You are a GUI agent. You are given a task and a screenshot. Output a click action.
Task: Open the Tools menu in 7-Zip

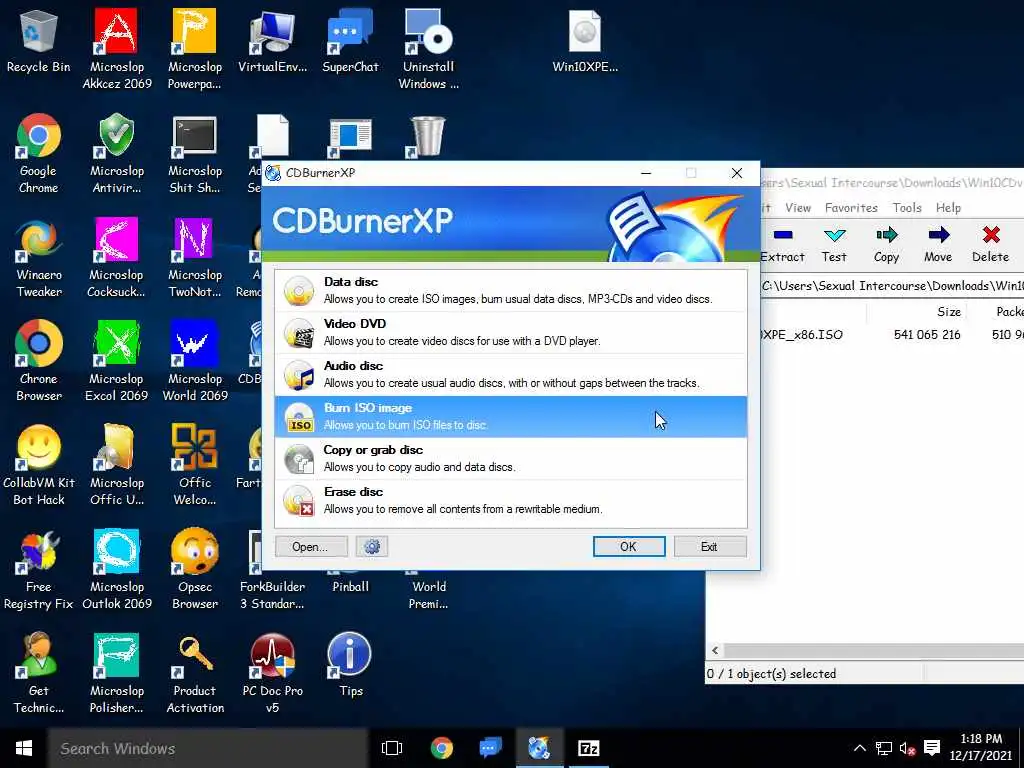tap(907, 208)
